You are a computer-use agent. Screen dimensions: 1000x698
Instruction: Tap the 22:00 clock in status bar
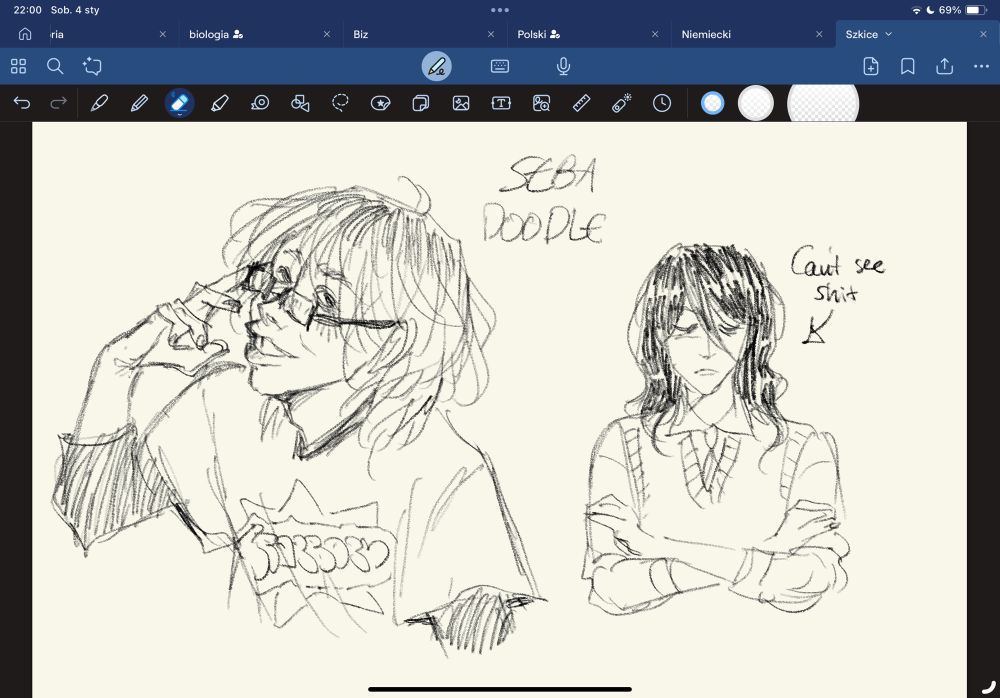(x=27, y=10)
